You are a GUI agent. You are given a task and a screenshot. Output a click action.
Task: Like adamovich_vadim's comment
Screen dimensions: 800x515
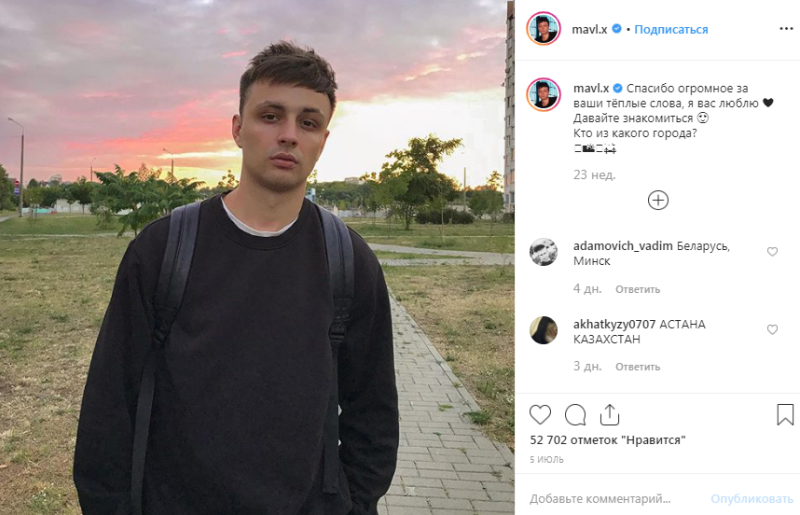click(x=772, y=252)
